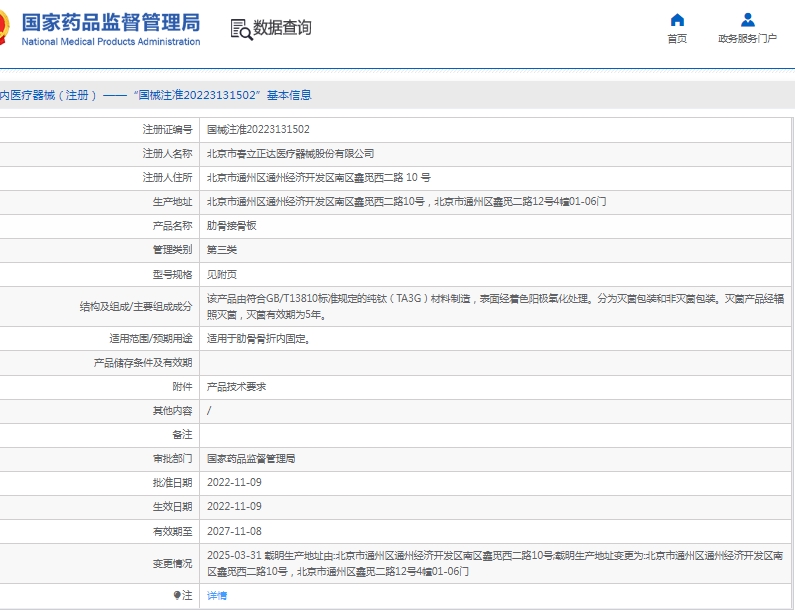This screenshot has width=795, height=616.
Task: Click the 见附页 specification value
Action: 222,274
